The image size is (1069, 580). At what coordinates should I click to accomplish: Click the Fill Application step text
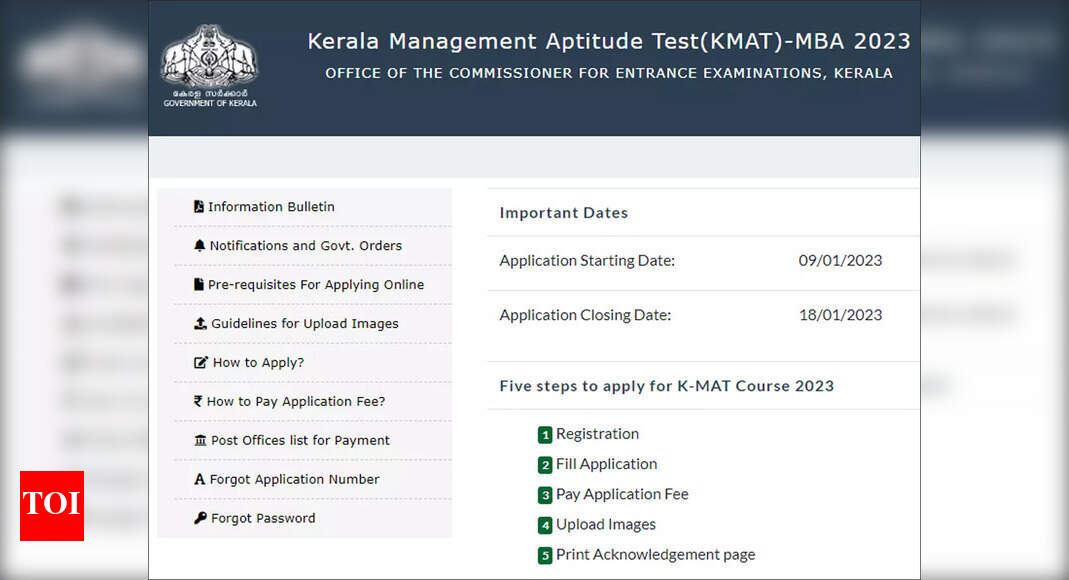(x=607, y=464)
